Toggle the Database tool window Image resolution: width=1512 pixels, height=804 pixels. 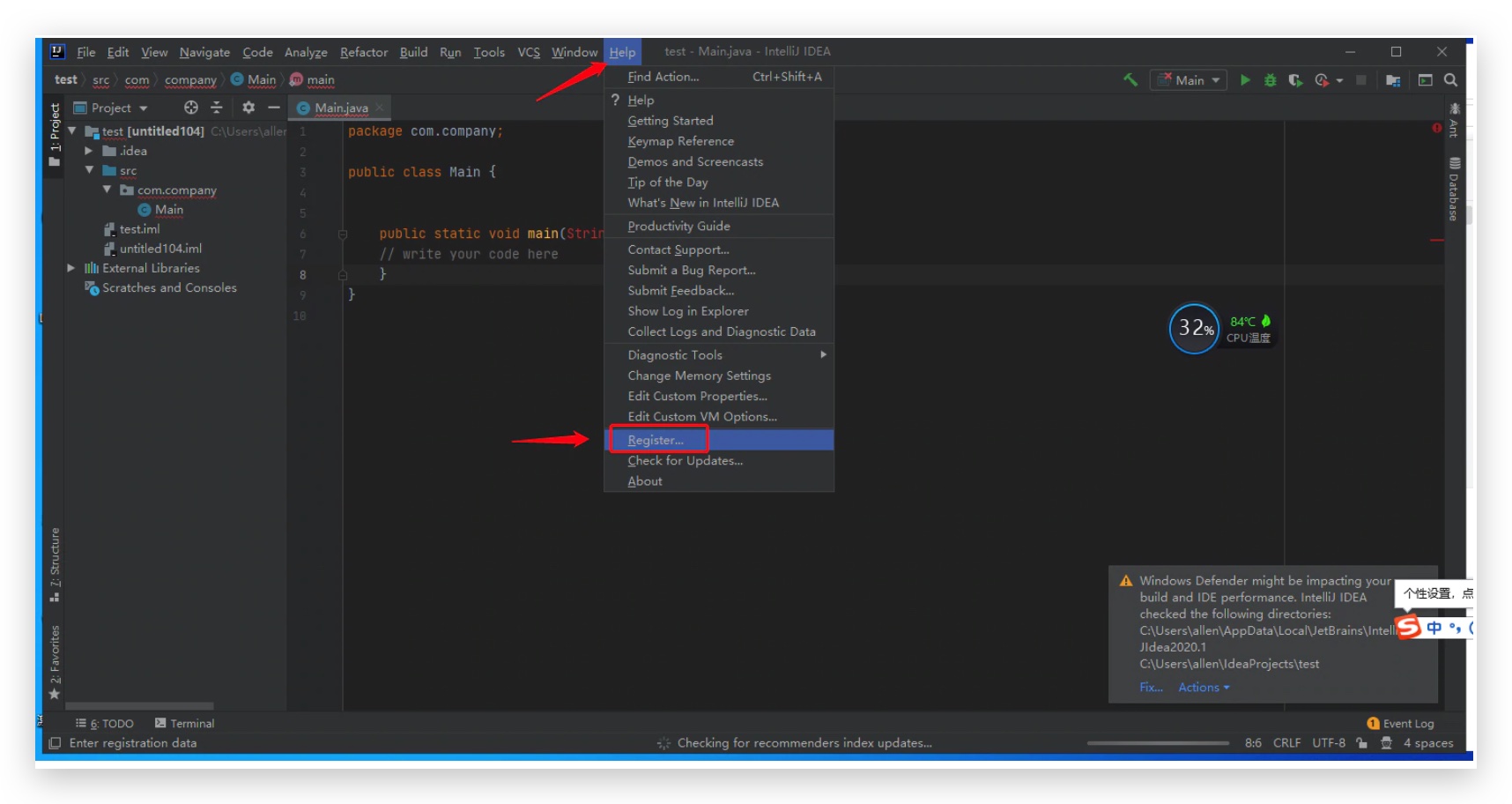pos(1454,189)
